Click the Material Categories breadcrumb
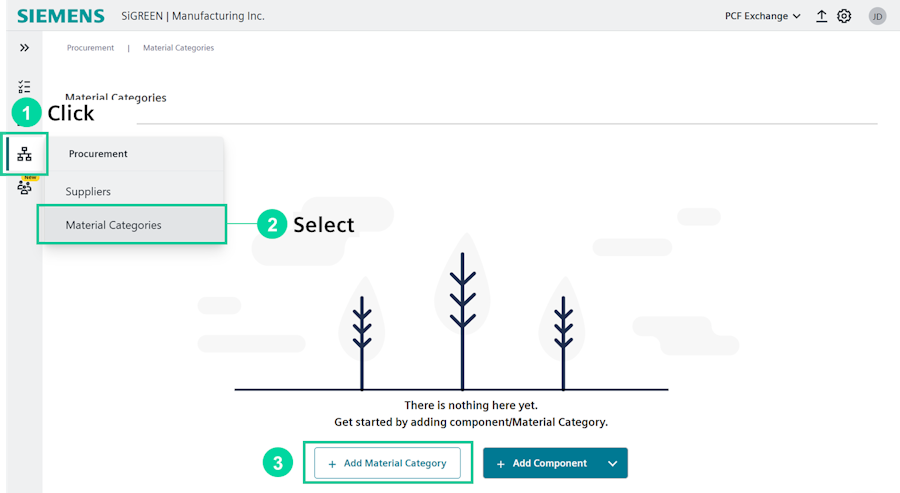Screen dimensions: 900x493 pyautogui.click(x=178, y=48)
